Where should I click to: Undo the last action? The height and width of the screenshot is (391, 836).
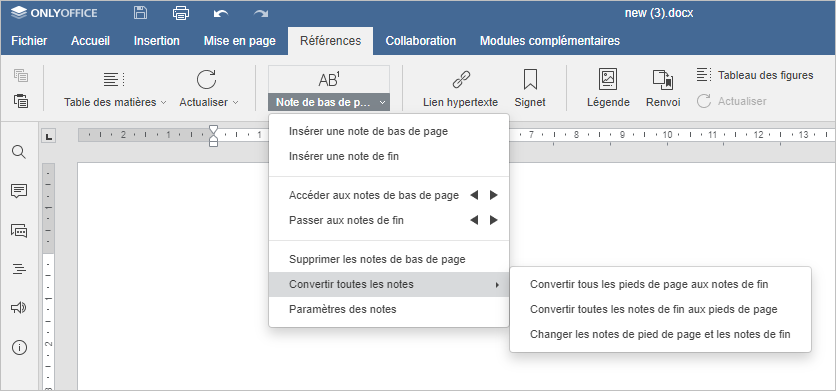pyautogui.click(x=221, y=14)
